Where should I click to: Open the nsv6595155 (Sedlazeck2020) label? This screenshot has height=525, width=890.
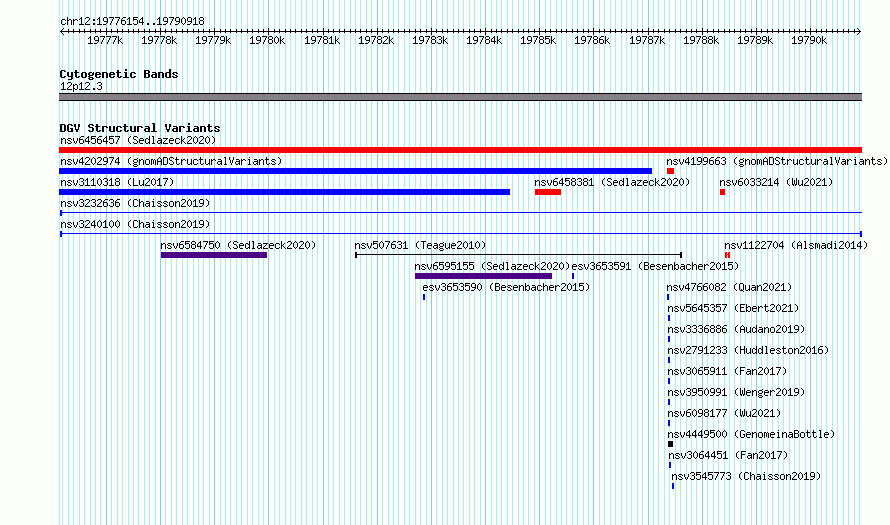point(492,266)
